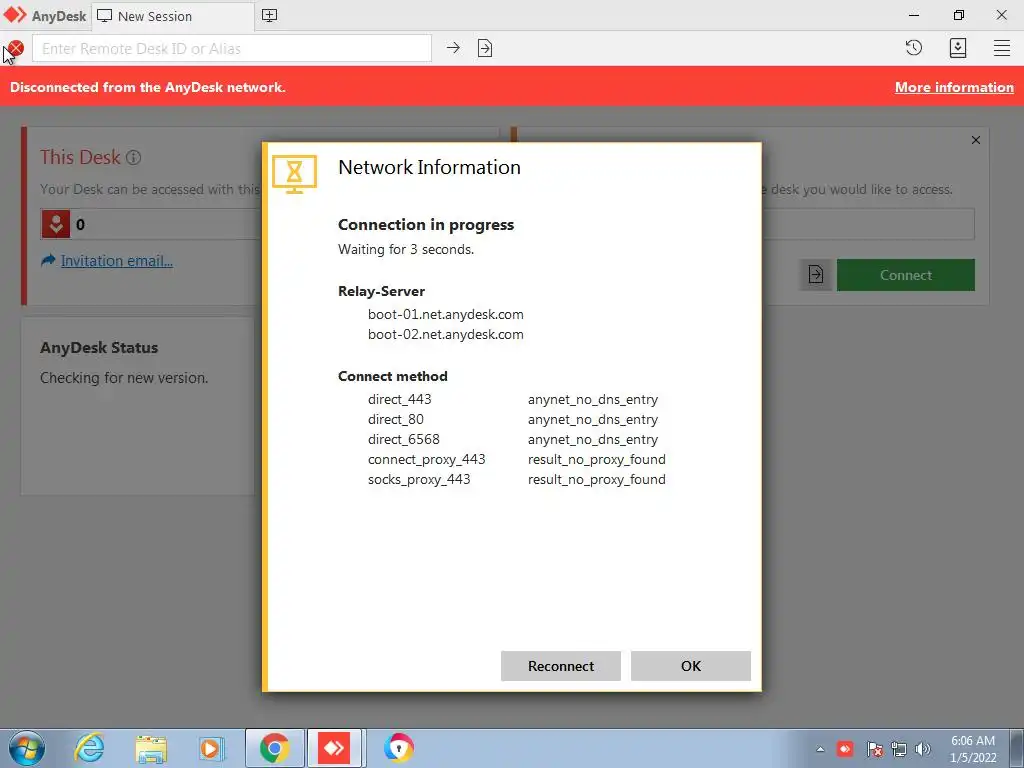Open the Action Center flag icon
The image size is (1024, 768).
point(874,749)
